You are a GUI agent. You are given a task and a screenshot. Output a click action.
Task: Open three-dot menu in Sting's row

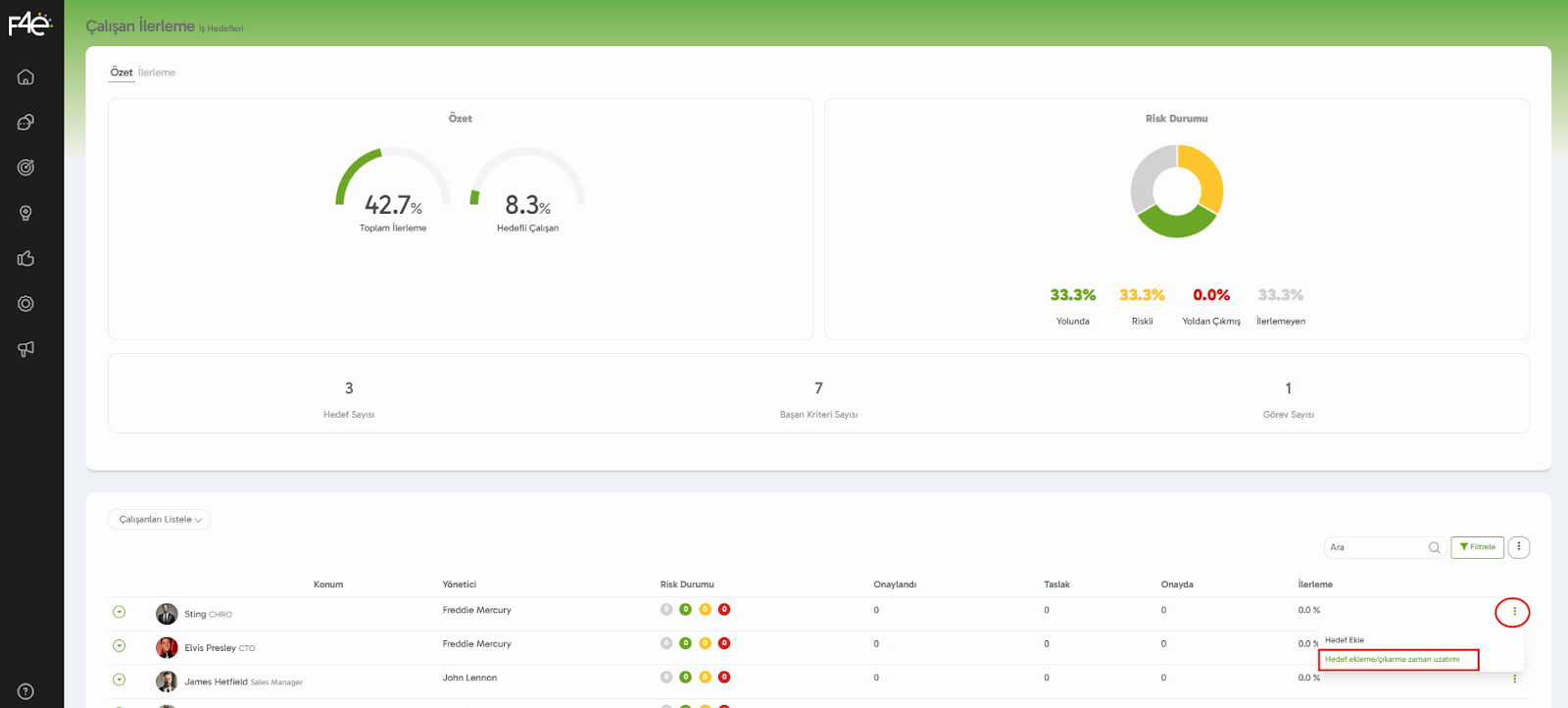(1513, 612)
